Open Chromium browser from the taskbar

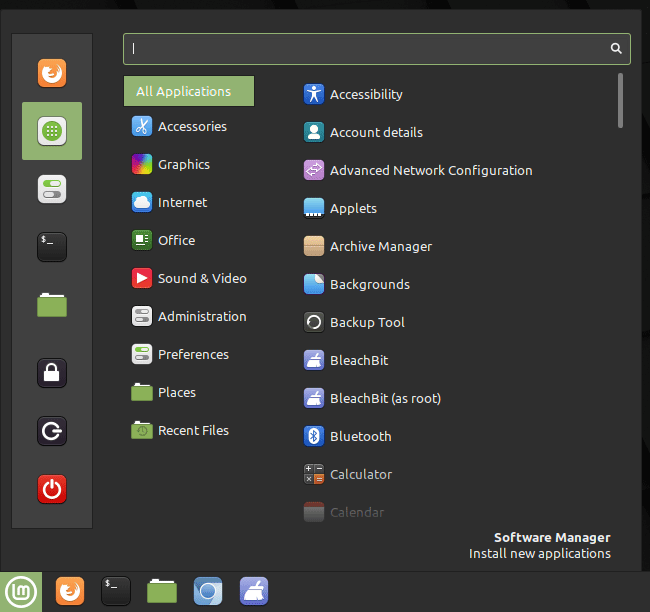tap(208, 591)
